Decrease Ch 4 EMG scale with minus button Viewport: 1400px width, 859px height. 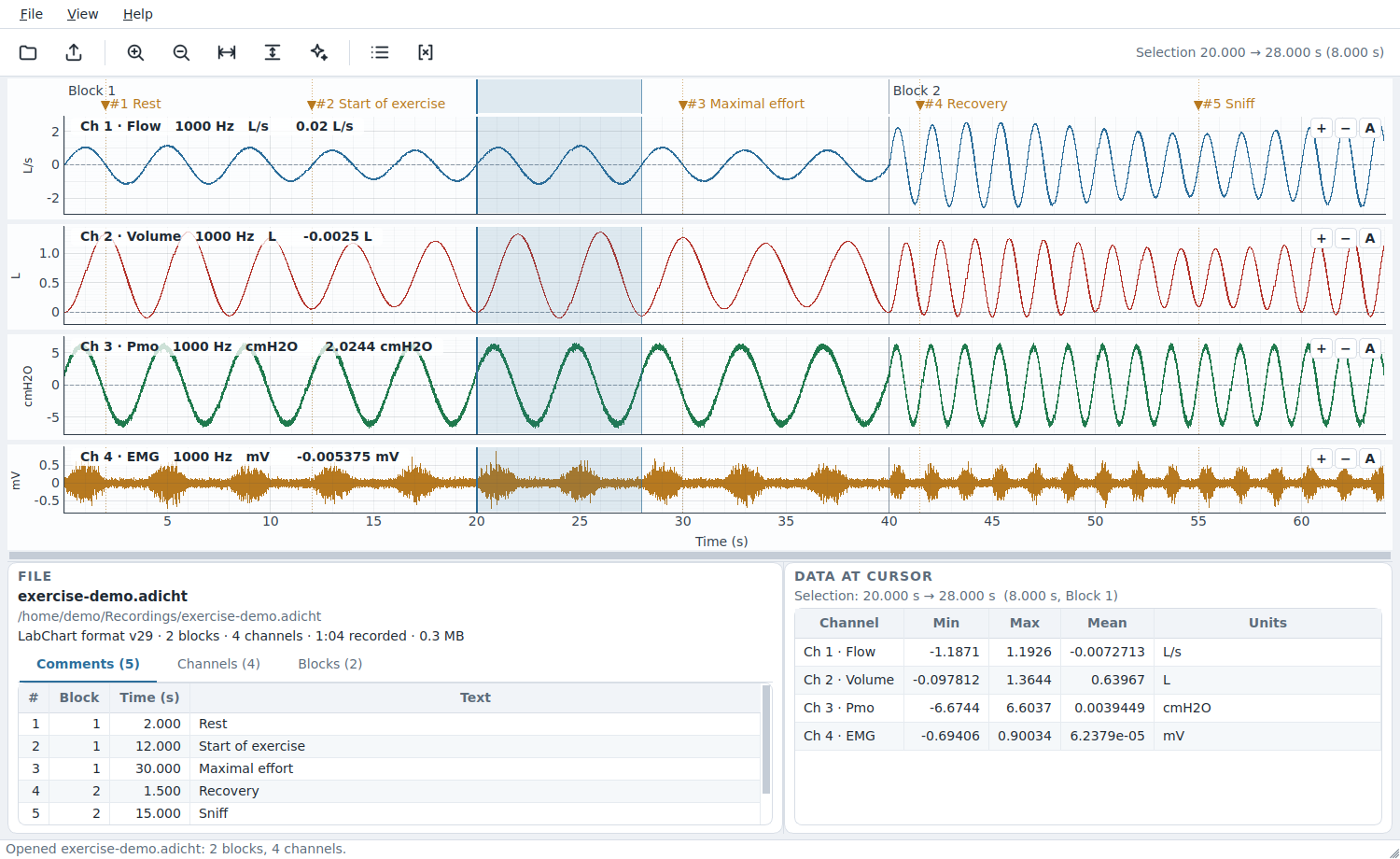pyautogui.click(x=1346, y=458)
